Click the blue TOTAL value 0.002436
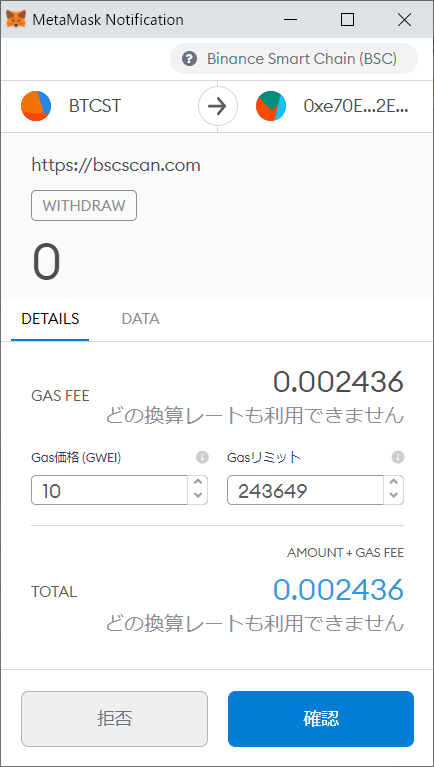Viewport: 434px width, 767px height. pos(338,589)
